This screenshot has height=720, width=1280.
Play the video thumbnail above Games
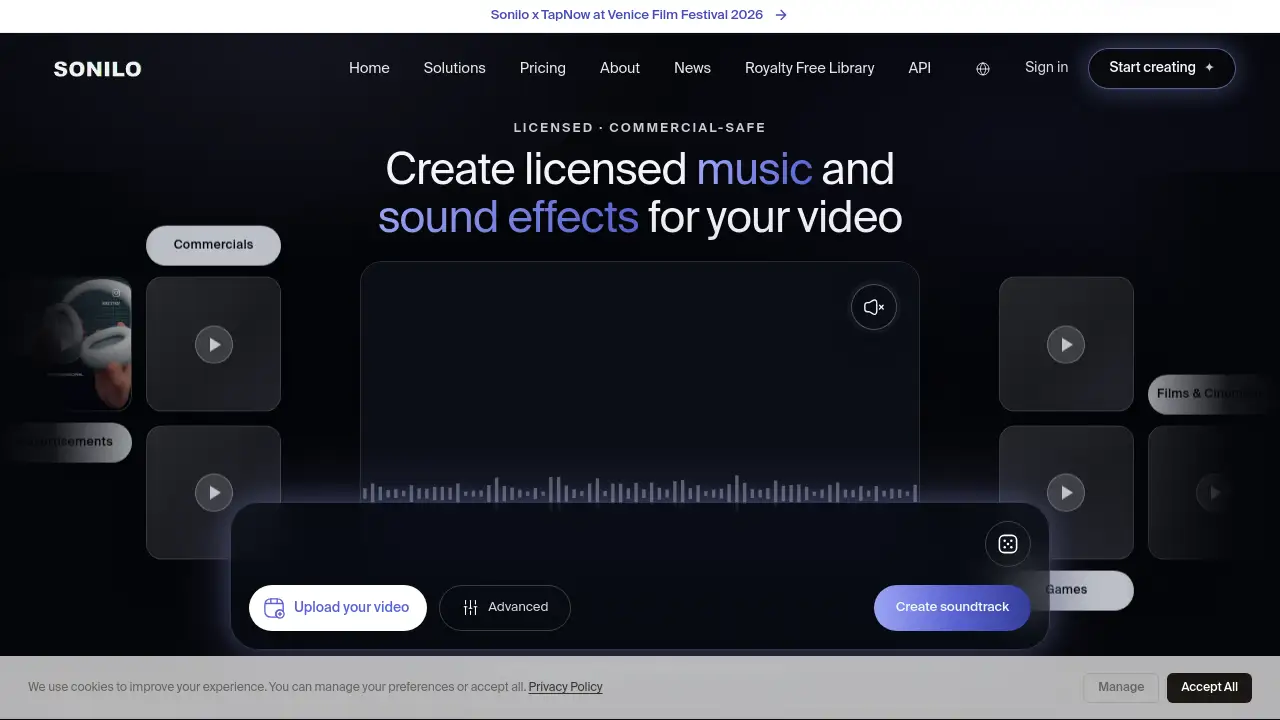tap(1066, 492)
